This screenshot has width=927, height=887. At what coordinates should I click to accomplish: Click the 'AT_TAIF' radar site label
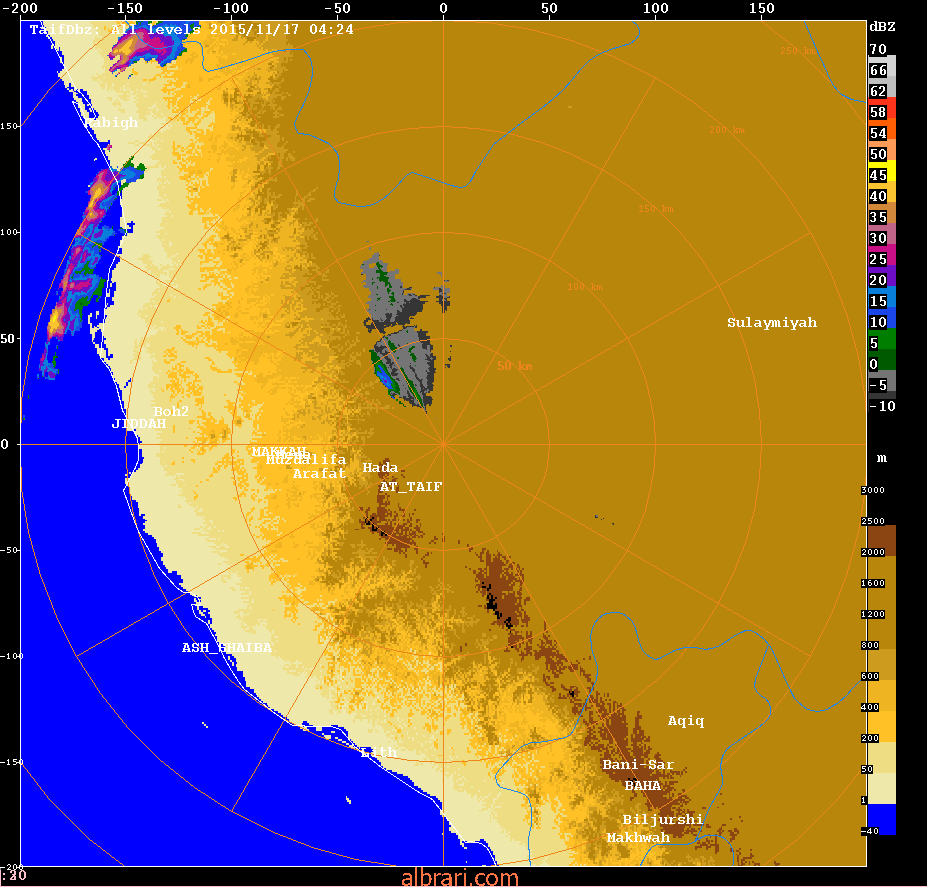411,487
